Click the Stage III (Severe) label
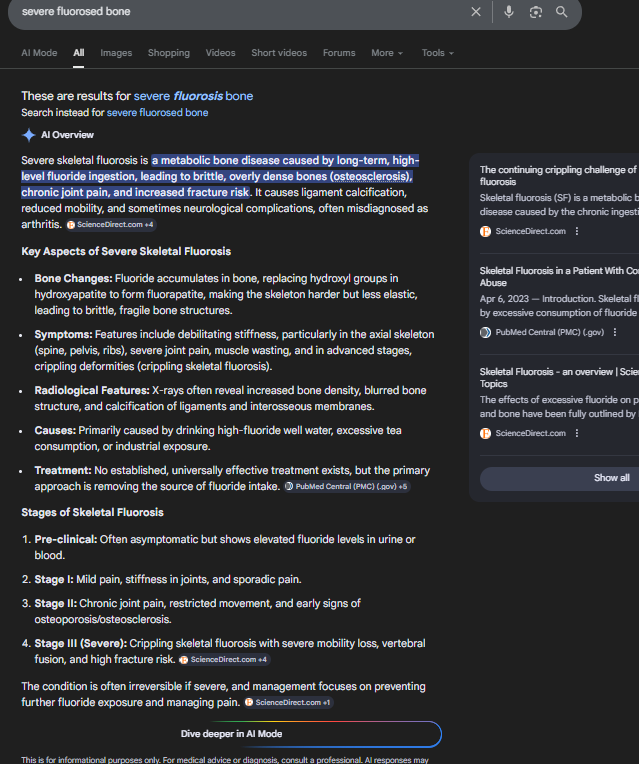 click(80, 644)
